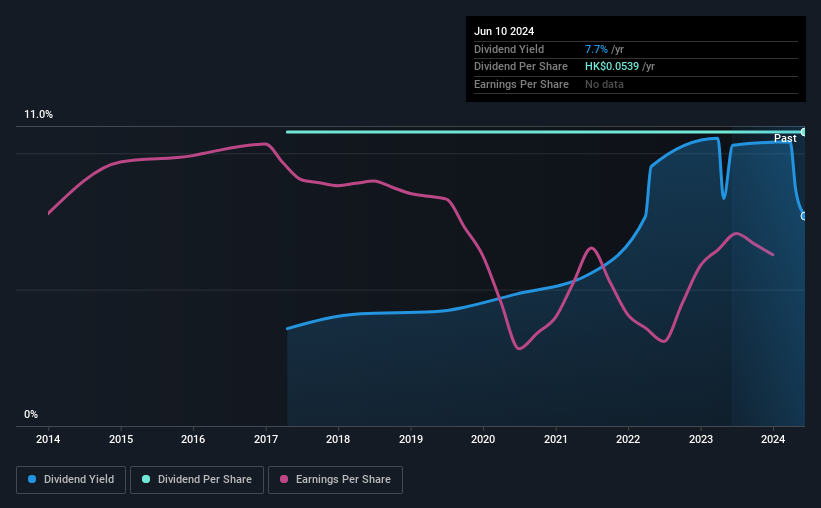Select the 2014 x-axis label

click(48, 439)
